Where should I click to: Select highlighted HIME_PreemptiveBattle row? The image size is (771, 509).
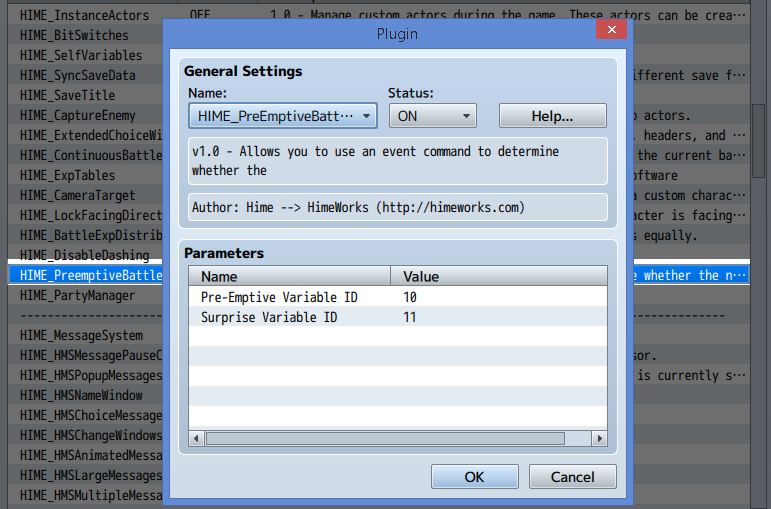[x=86, y=275]
